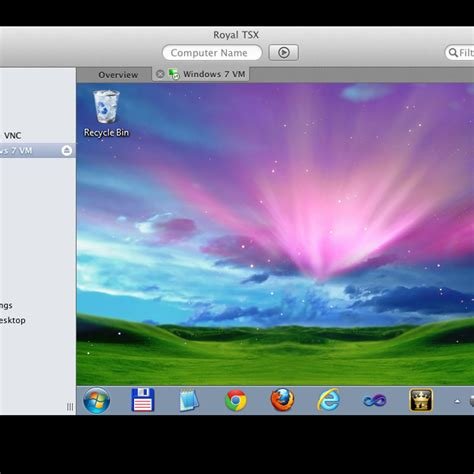
Task: Launch the floppy disk save icon in taskbar
Action: 143,400
